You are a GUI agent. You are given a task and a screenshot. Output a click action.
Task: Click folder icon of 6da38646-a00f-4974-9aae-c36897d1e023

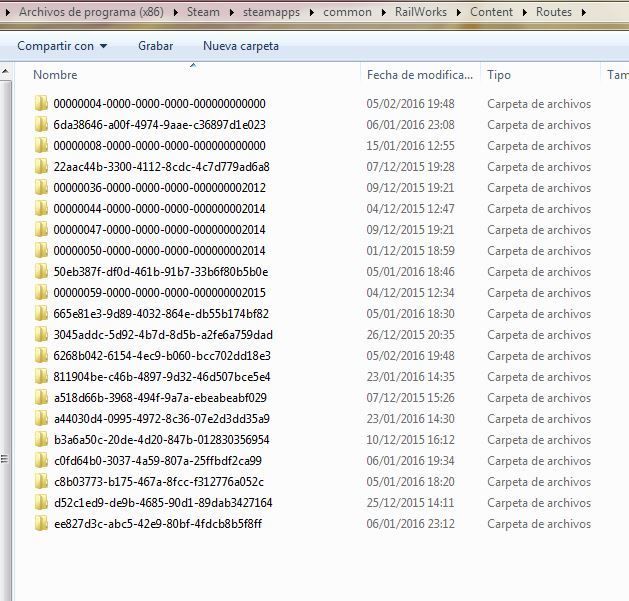click(41, 124)
